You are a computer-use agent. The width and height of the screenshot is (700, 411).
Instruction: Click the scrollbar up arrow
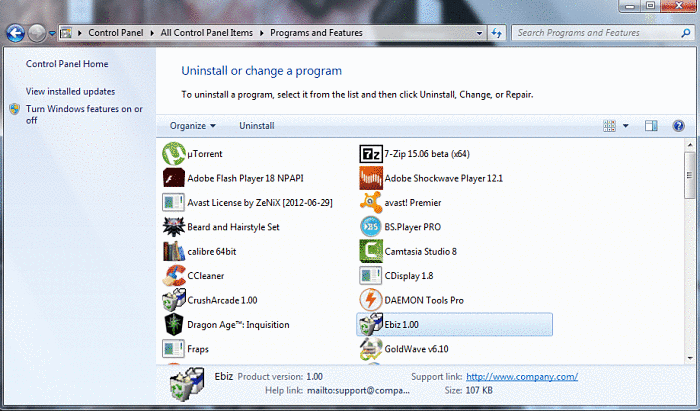click(690, 145)
